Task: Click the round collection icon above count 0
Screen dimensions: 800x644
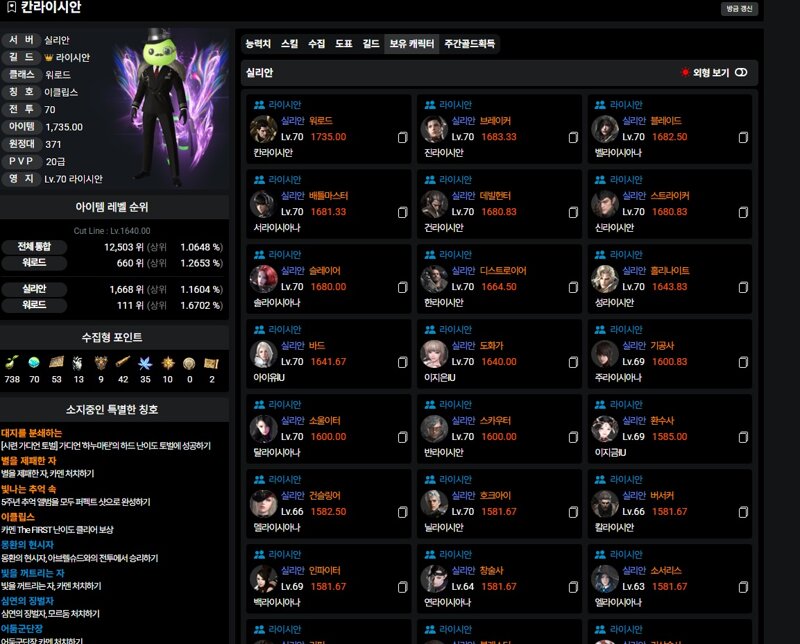Action: click(189, 363)
